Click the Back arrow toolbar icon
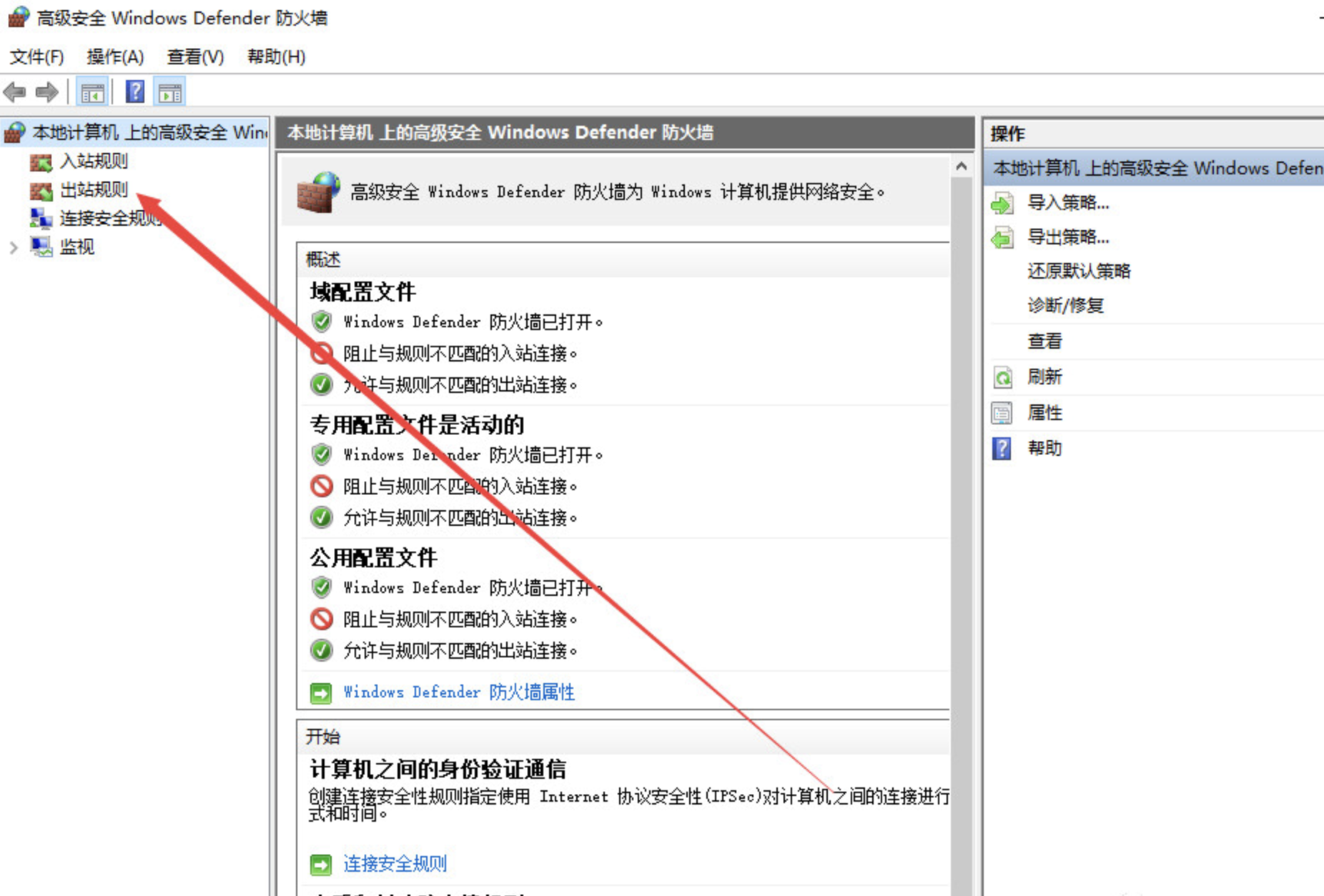Image resolution: width=1324 pixels, height=896 pixels. [x=14, y=91]
